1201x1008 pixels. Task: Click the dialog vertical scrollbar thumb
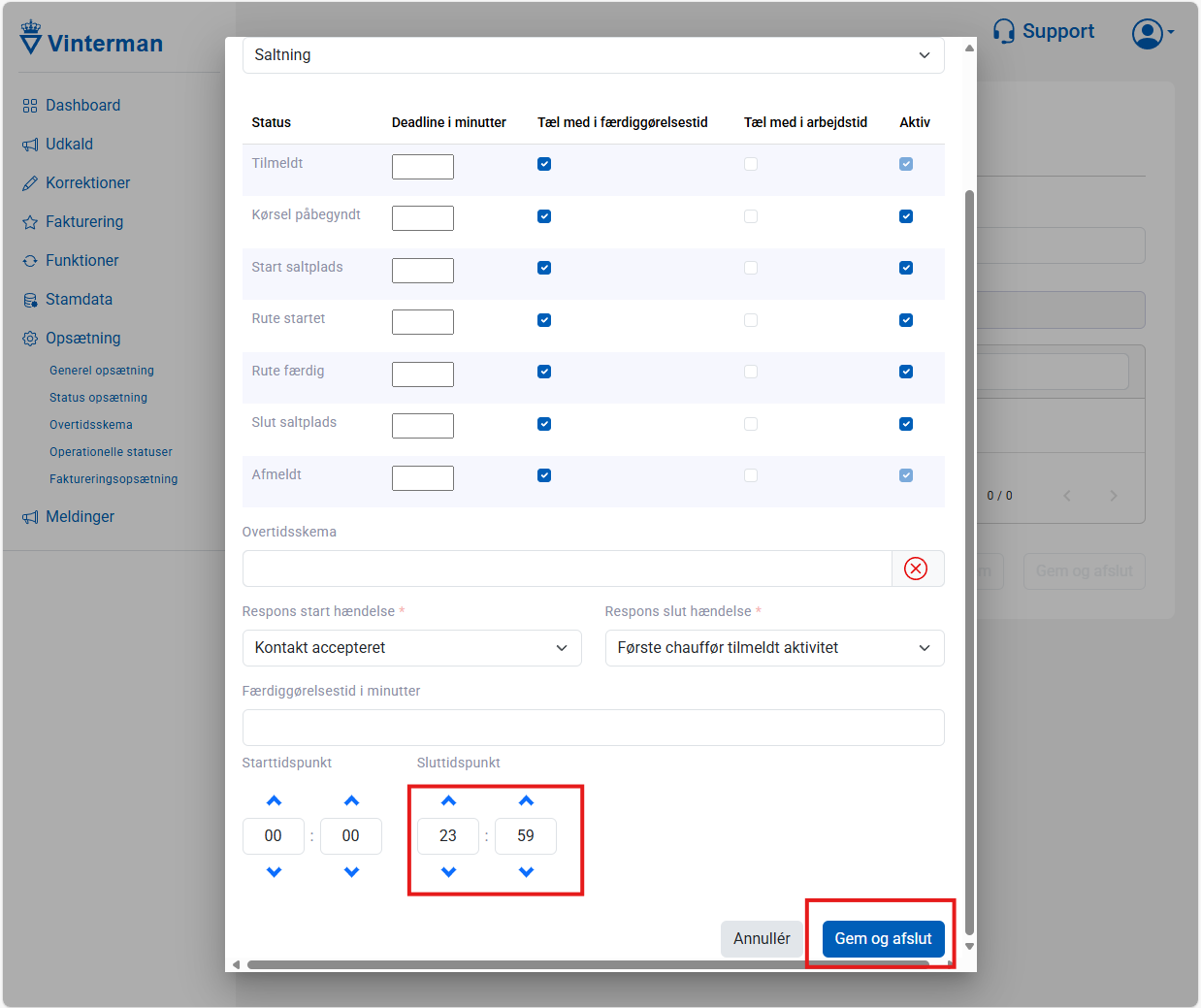pyautogui.click(x=969, y=563)
